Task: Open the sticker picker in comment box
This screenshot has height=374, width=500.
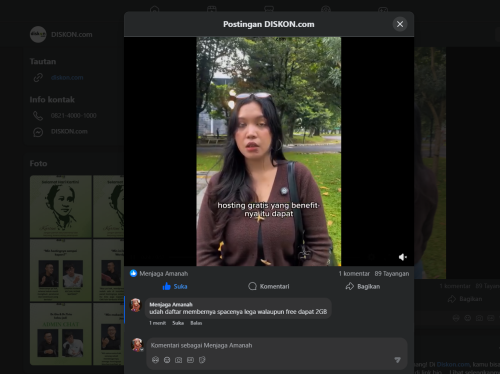Action: click(x=202, y=360)
